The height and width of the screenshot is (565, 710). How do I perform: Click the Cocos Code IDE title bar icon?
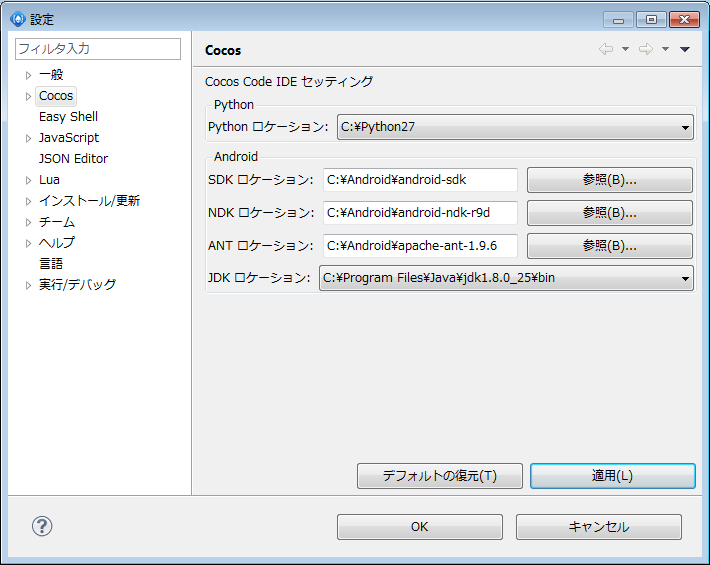pyautogui.click(x=18, y=19)
